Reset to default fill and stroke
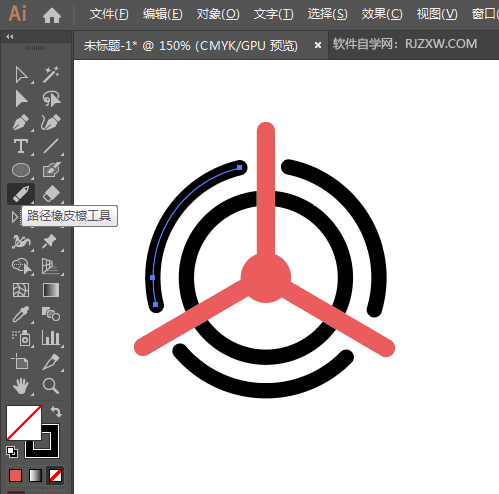 point(12,452)
